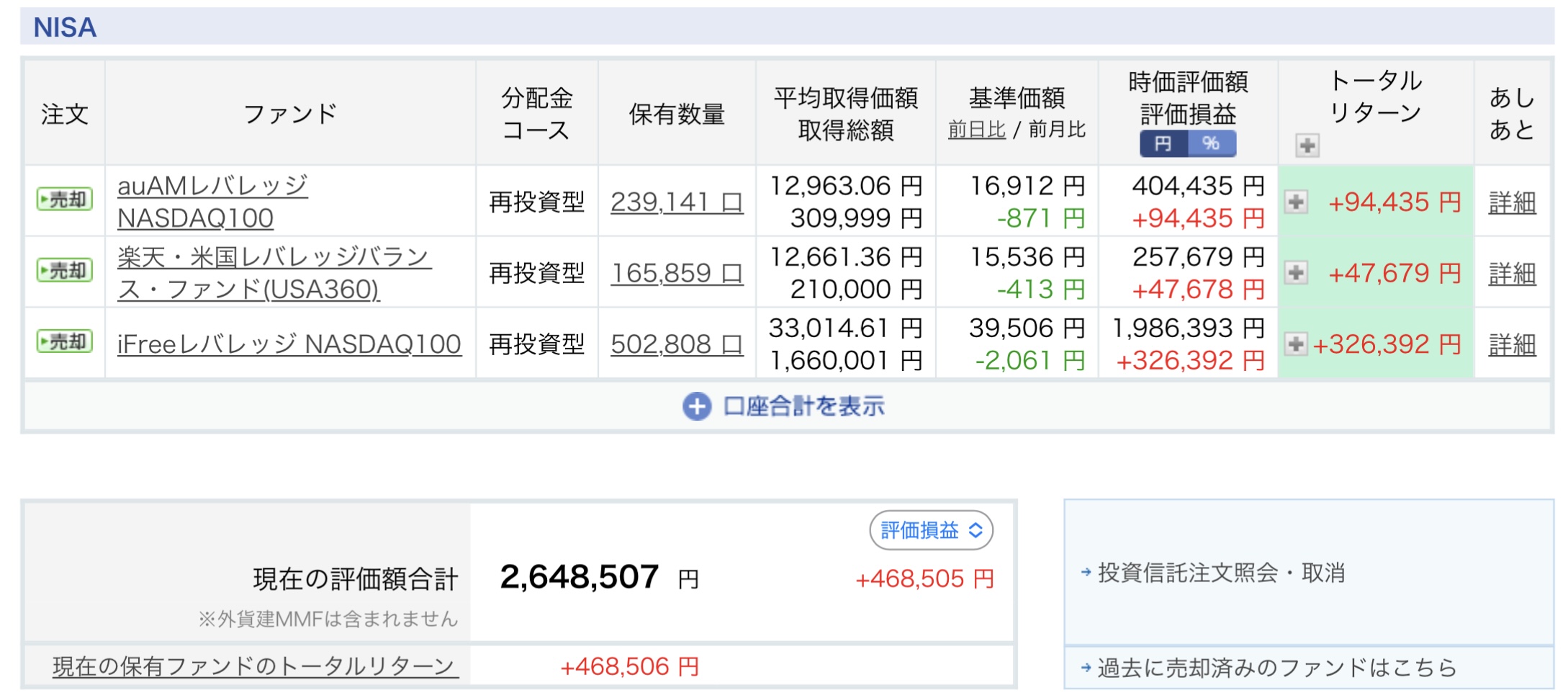Switch valuation display to percent
This screenshot has height=698, width=1568.
tap(1212, 143)
